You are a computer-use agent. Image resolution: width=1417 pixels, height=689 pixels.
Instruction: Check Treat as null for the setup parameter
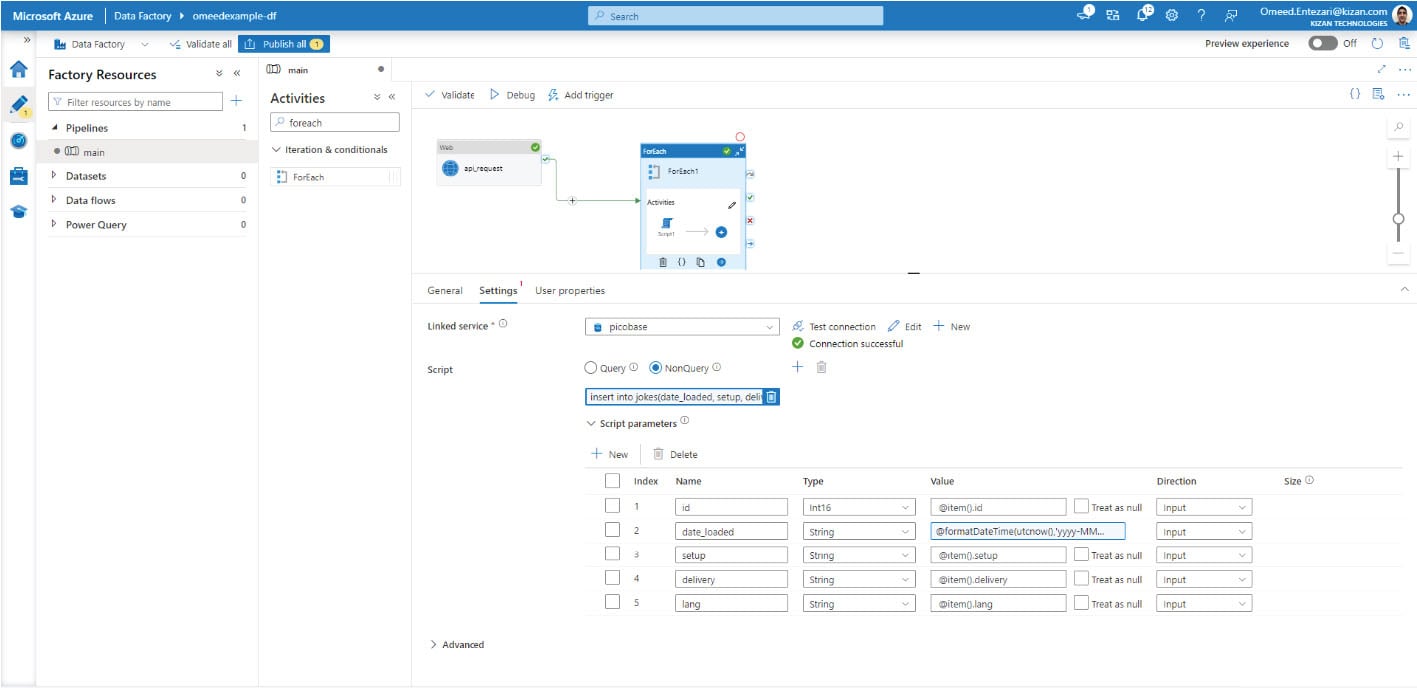tap(1081, 554)
